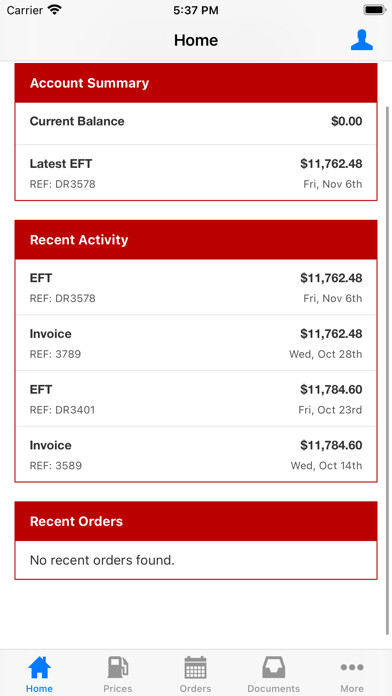392x696 pixels.
Task: Check the battery status icon
Action: 375,10
